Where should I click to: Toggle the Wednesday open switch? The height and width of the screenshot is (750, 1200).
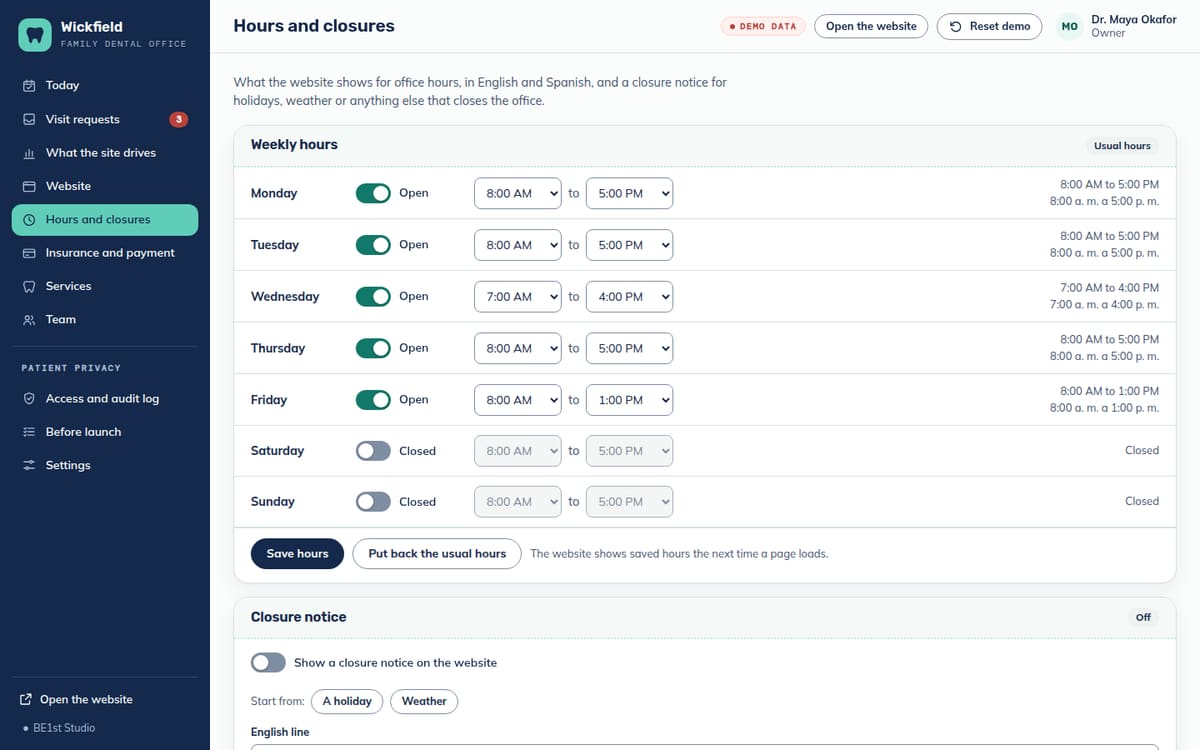373,296
